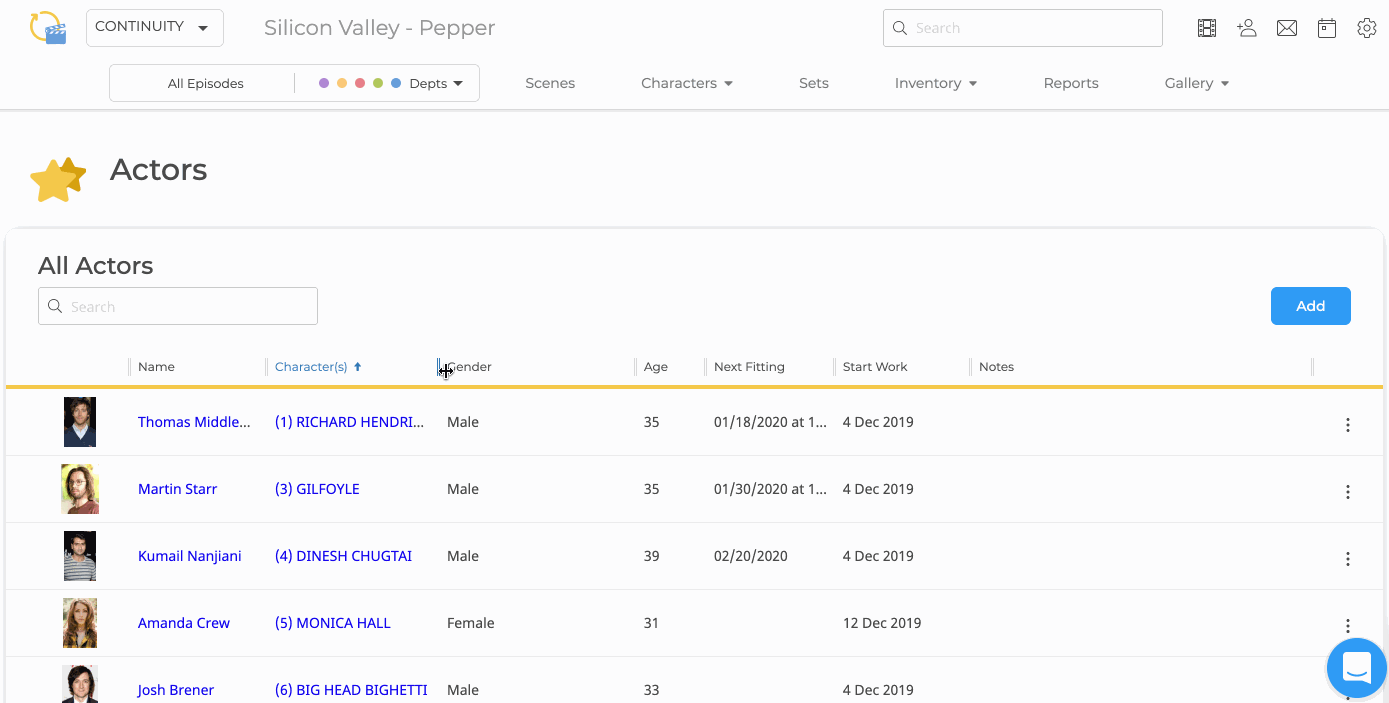Click Amanda Crew's photo thumbnail
1389x703 pixels.
(80, 623)
